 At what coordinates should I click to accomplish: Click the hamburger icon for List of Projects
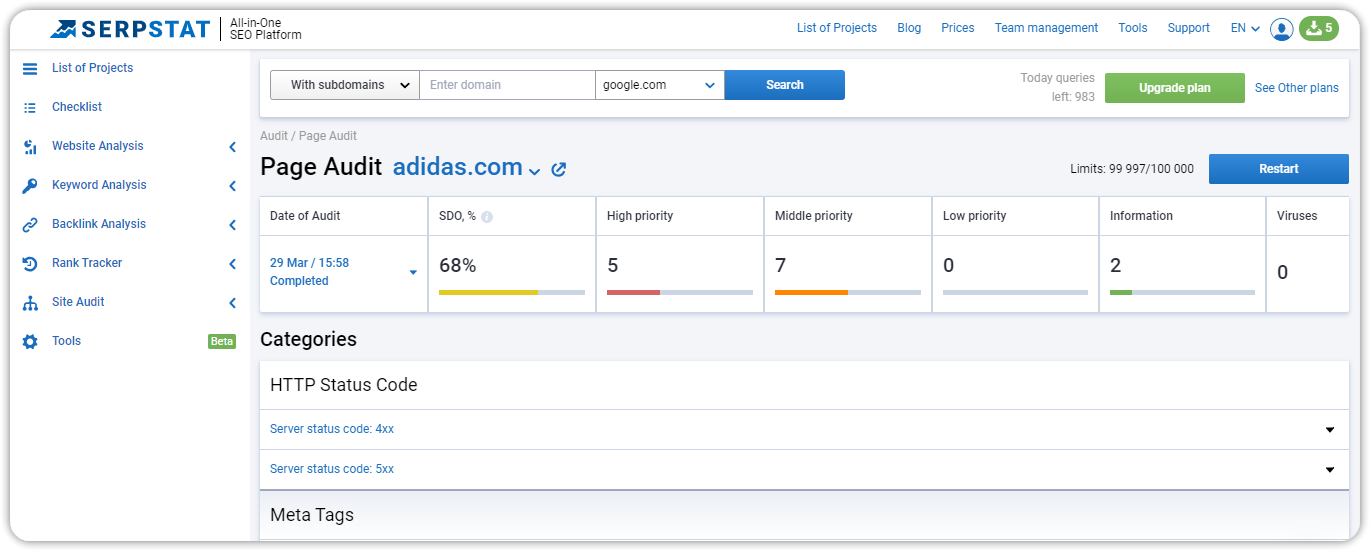[x=30, y=68]
